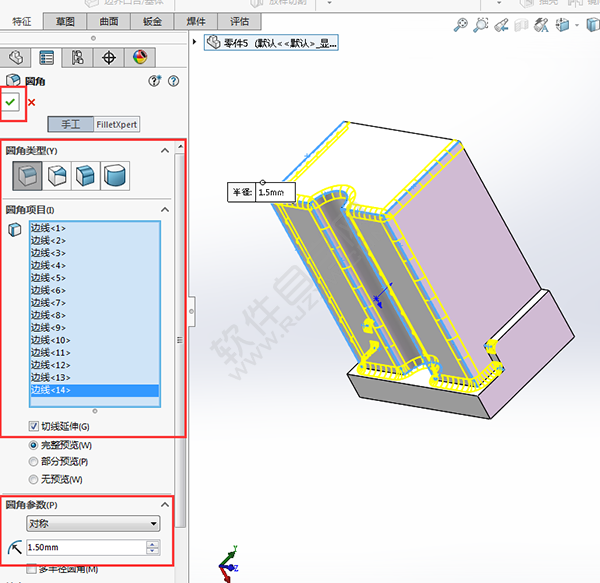Toggle the 切线延伸 checkbox
This screenshot has height=583, width=600.
click(x=34, y=427)
